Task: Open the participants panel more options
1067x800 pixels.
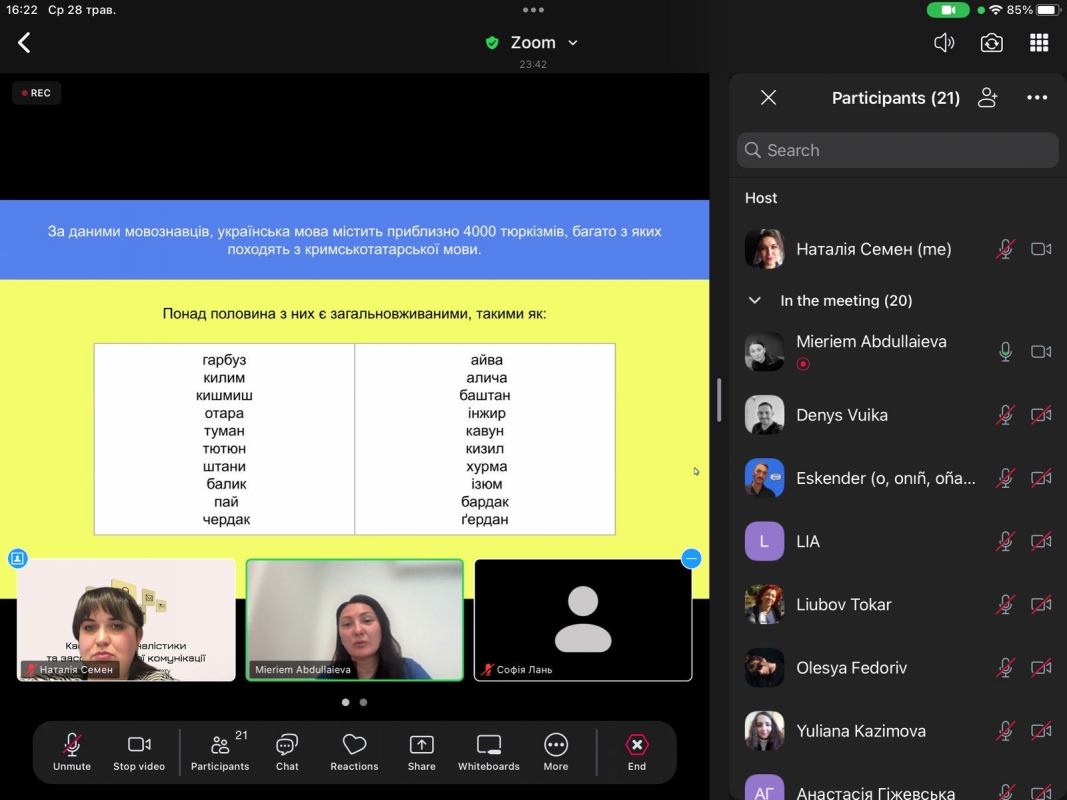Action: (x=1037, y=98)
